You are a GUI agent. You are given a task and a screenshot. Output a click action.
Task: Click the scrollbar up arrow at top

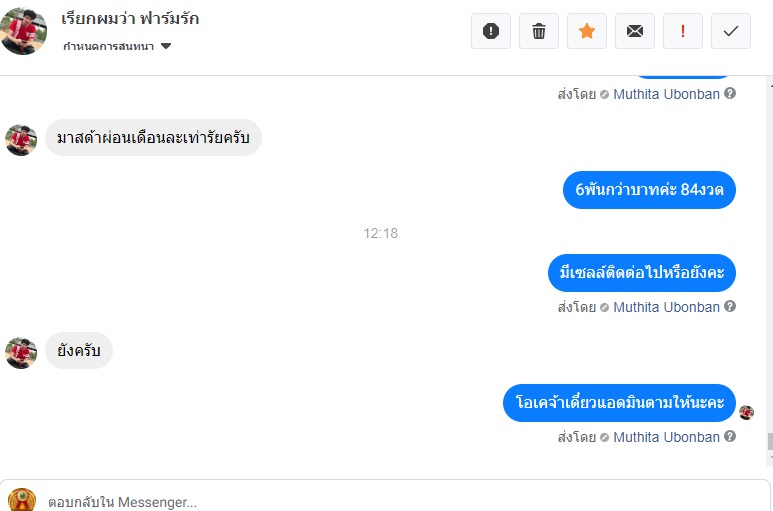pyautogui.click(x=771, y=85)
